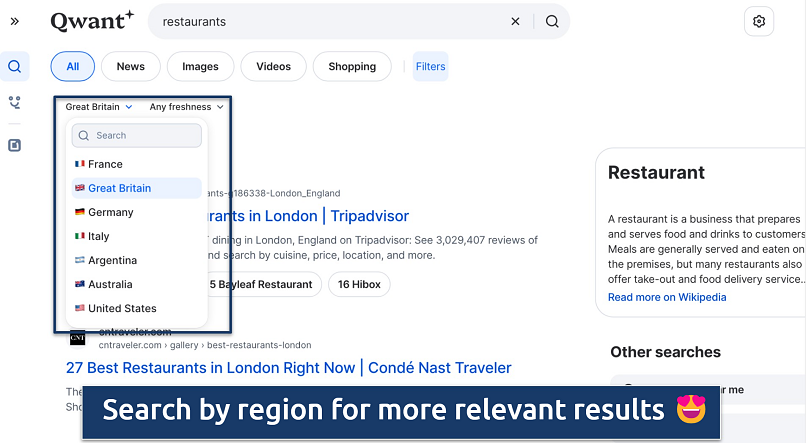Switch to the Images tab
Image resolution: width=806 pixels, height=443 pixels.
tap(200, 67)
